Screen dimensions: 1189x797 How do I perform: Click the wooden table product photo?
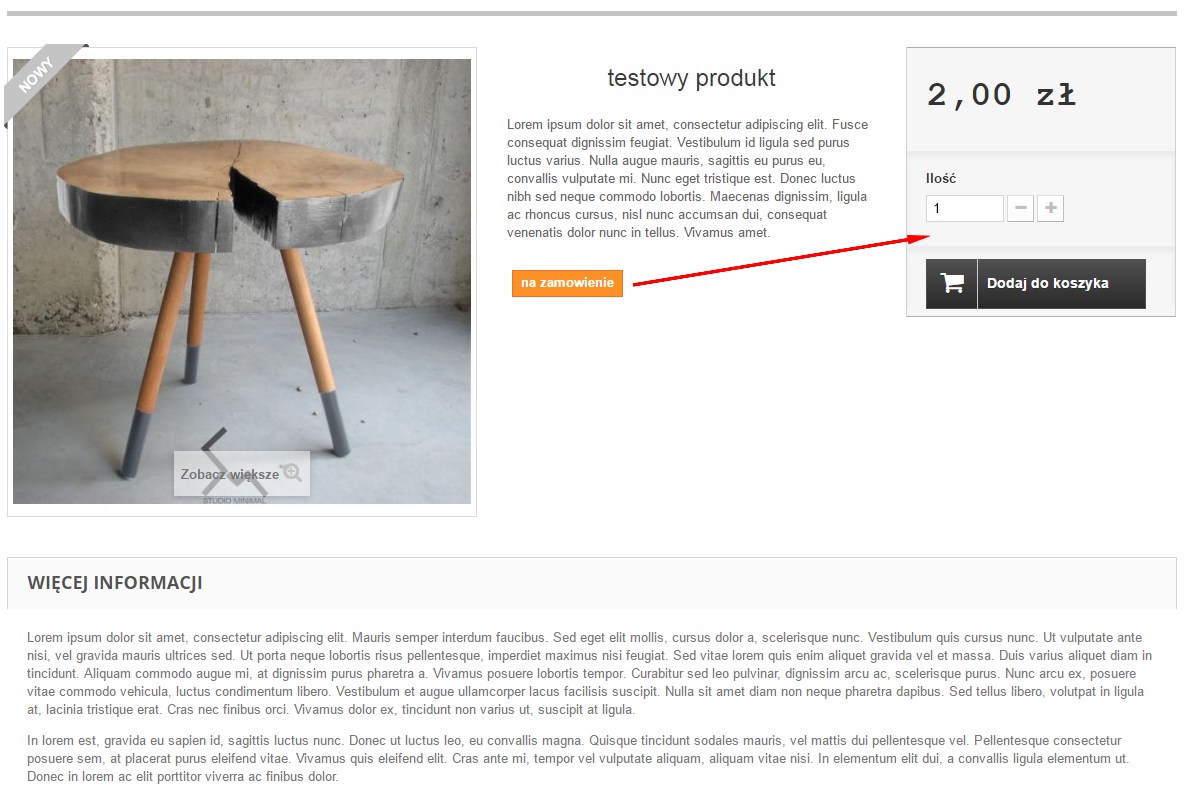[242, 281]
